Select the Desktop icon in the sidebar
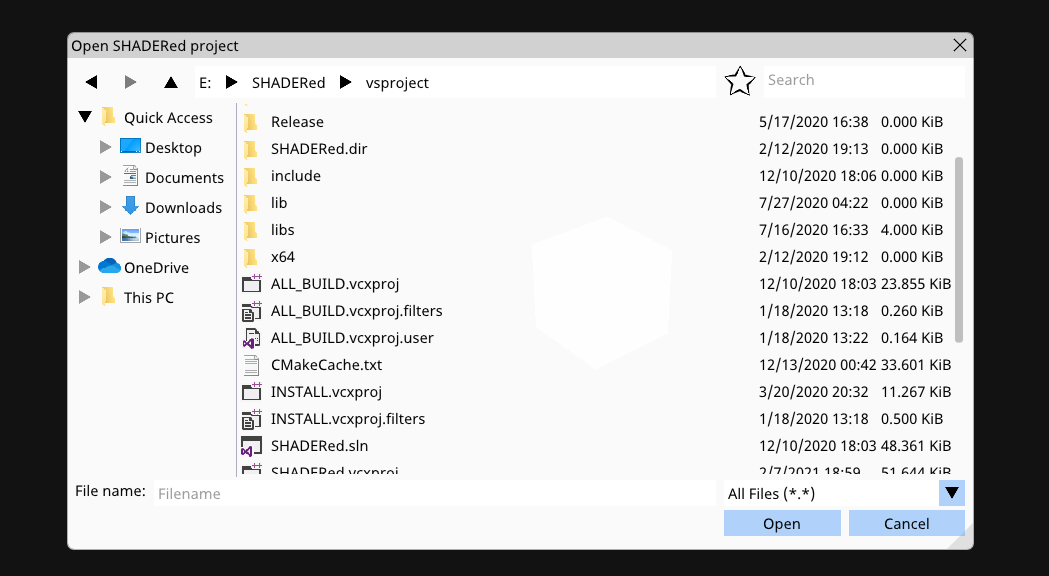Image resolution: width=1049 pixels, height=576 pixels. (130, 147)
